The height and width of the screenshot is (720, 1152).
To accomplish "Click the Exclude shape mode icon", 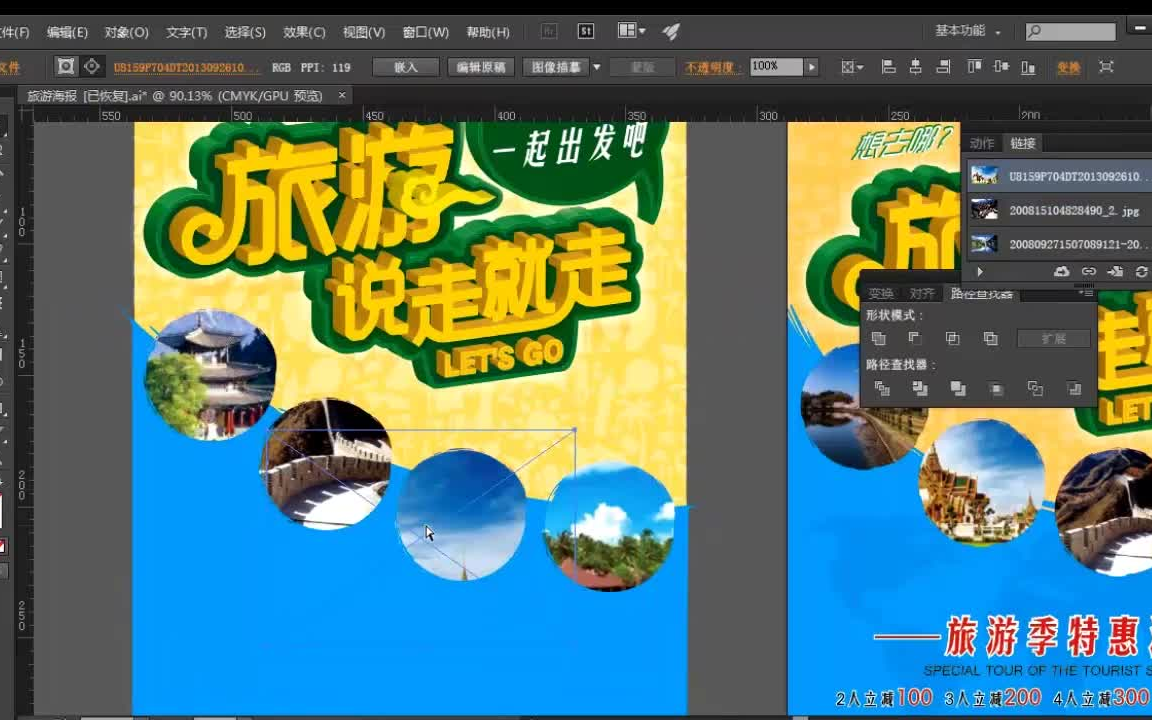I will point(991,338).
